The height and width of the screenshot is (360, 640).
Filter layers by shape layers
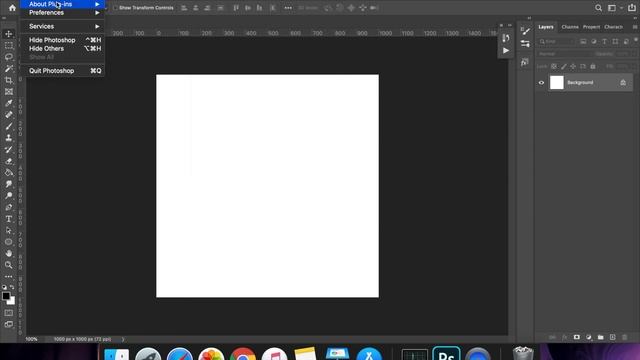pyautogui.click(x=615, y=42)
